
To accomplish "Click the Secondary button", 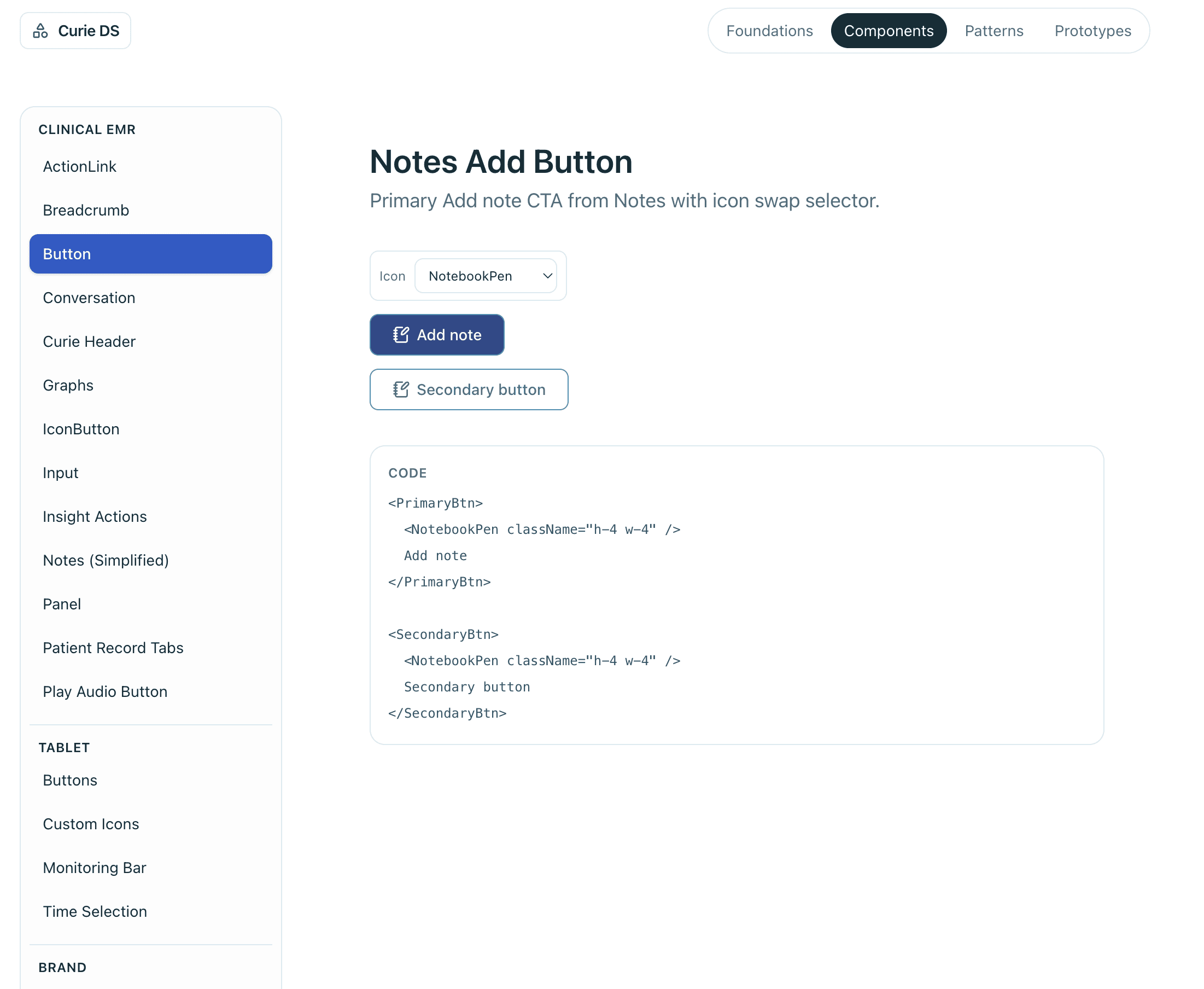I will pyautogui.click(x=469, y=389).
